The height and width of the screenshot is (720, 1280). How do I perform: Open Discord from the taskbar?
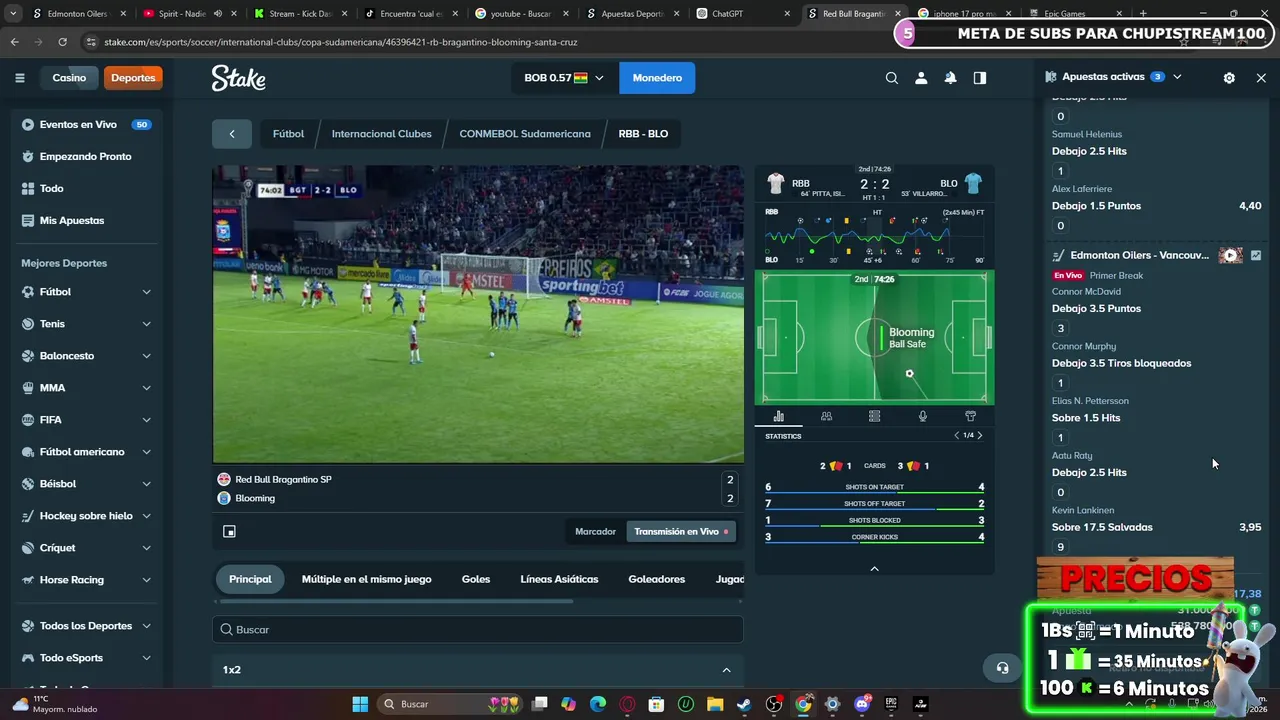point(862,704)
